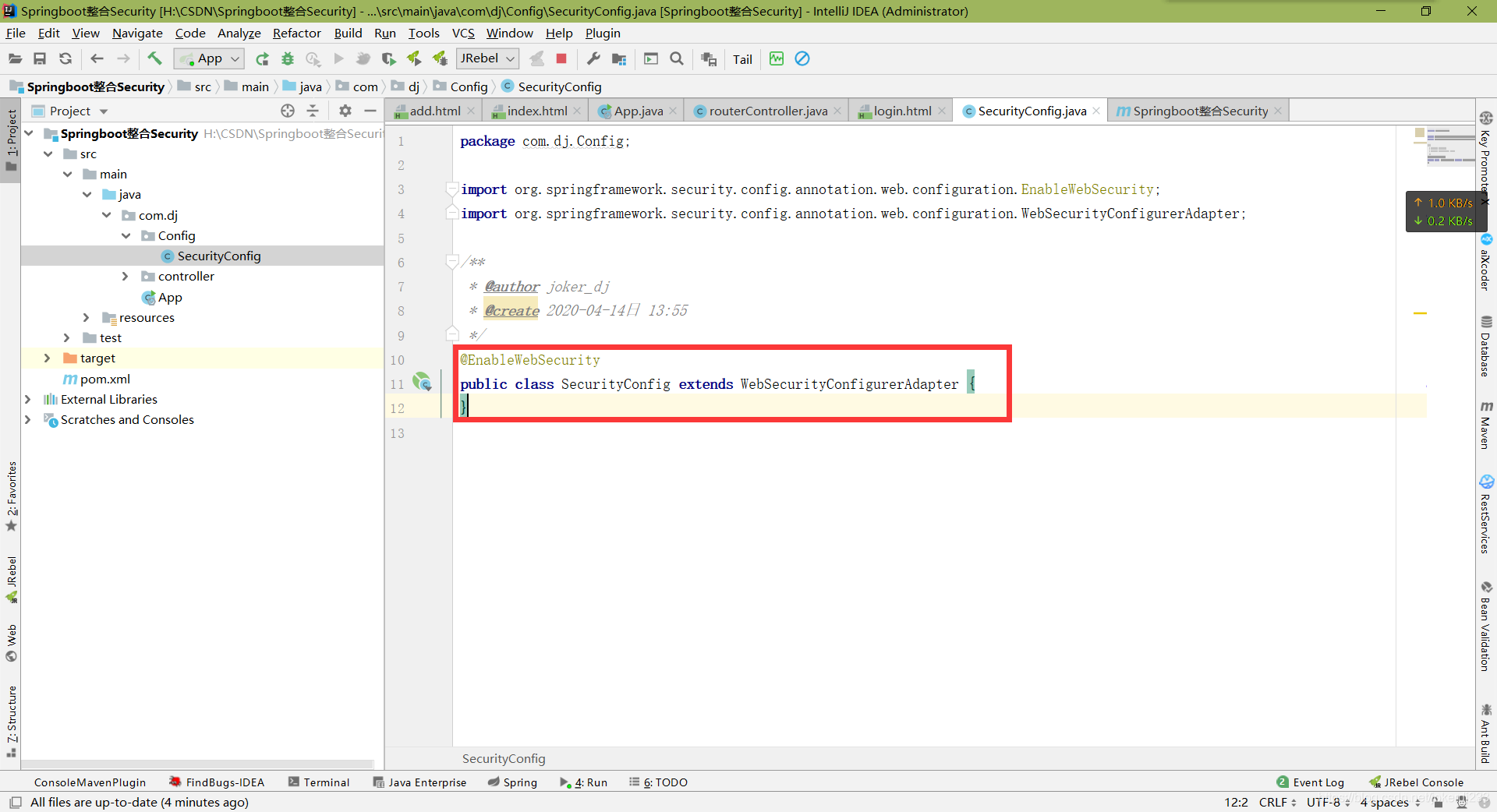
Task: Click the Save All disk icon
Action: [40, 58]
